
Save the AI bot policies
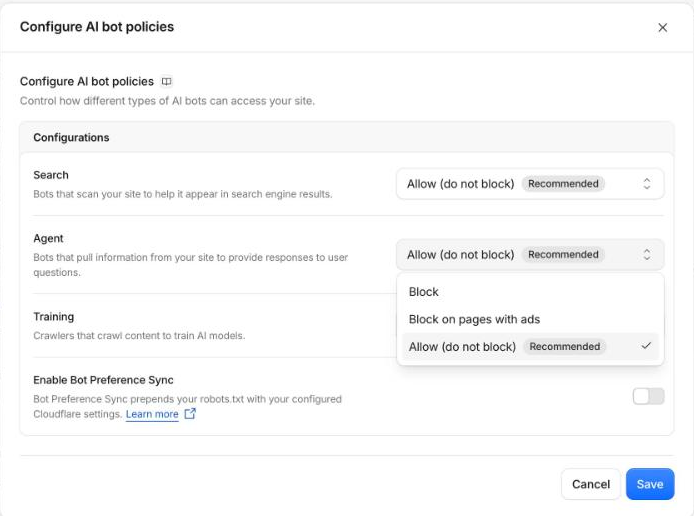[650, 484]
